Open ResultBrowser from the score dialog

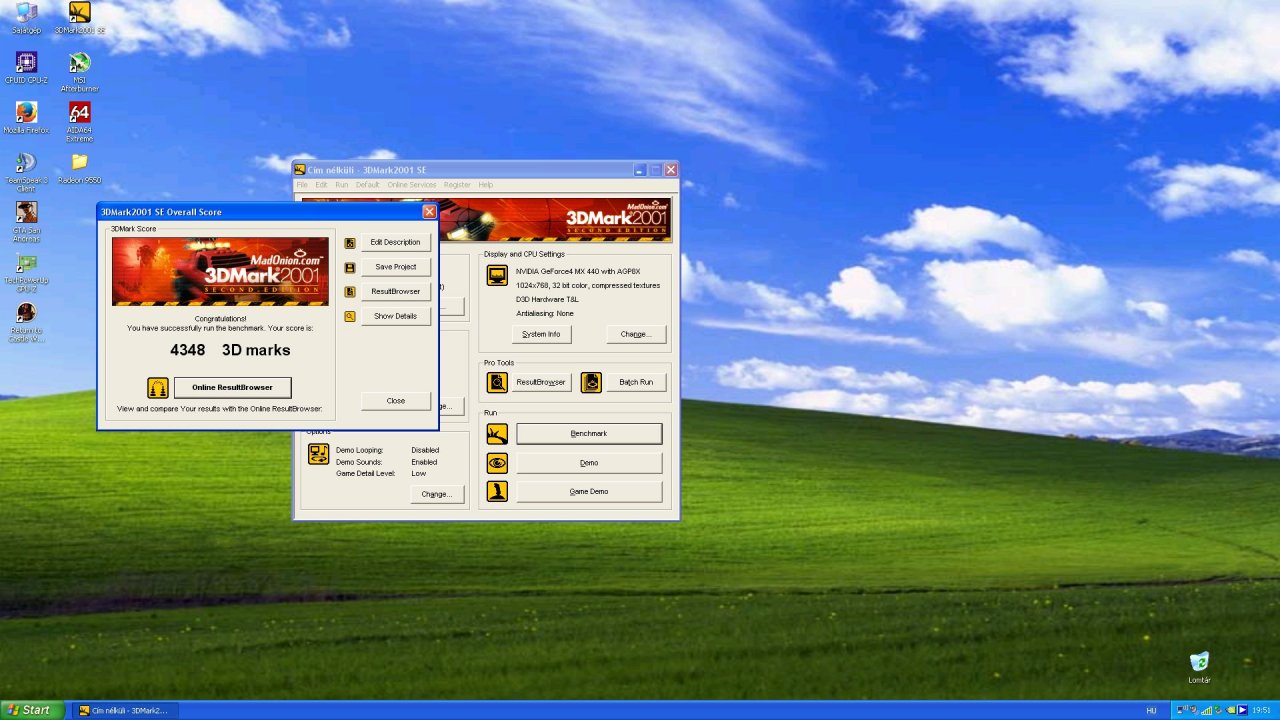[x=395, y=292]
